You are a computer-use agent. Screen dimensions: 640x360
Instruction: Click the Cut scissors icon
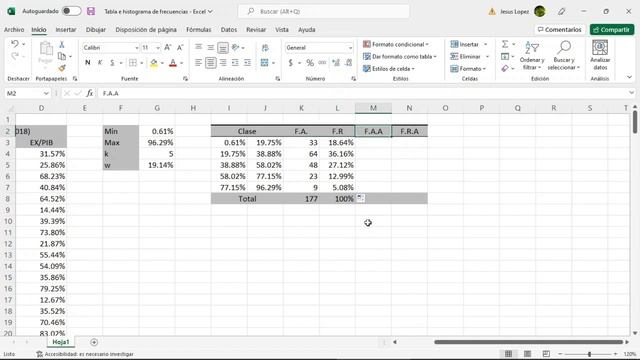click(x=62, y=44)
